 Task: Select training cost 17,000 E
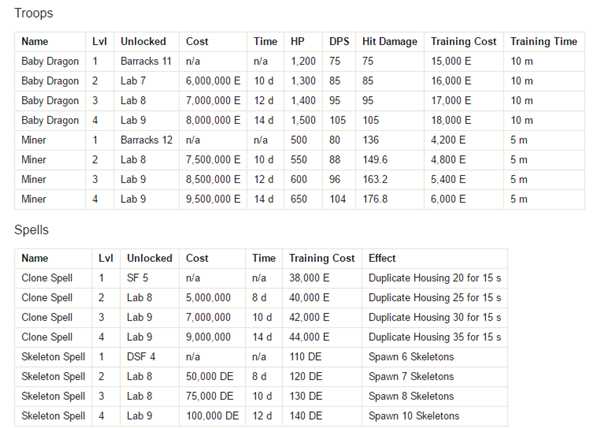click(451, 101)
